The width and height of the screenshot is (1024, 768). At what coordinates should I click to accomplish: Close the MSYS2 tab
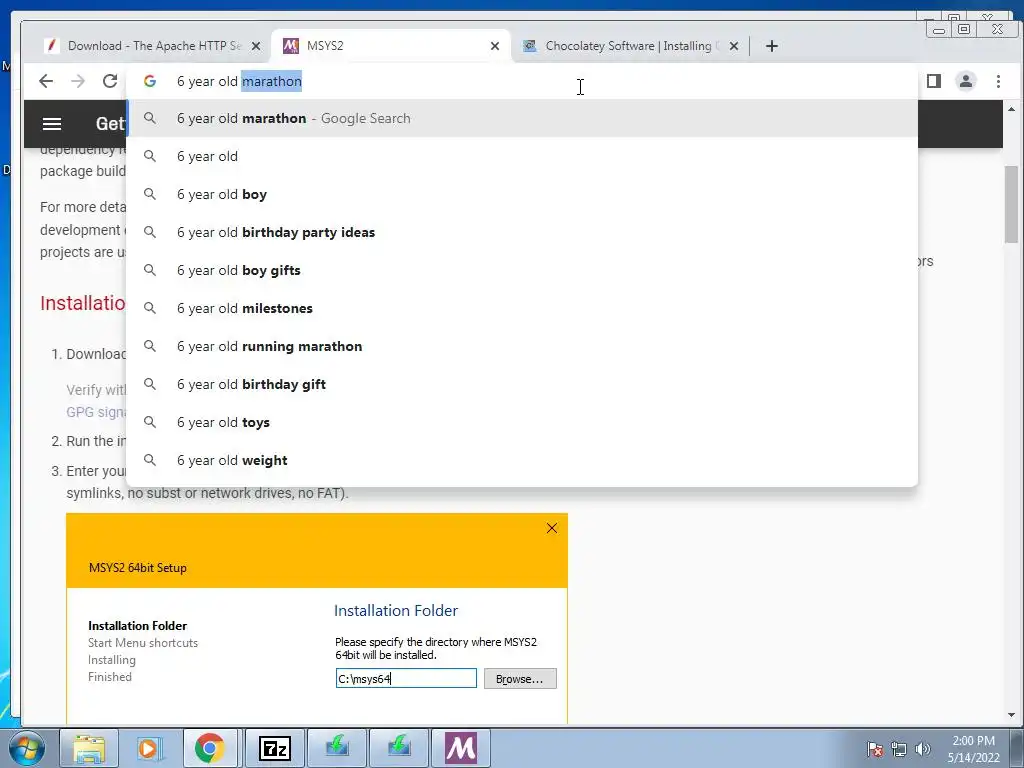pos(495,46)
